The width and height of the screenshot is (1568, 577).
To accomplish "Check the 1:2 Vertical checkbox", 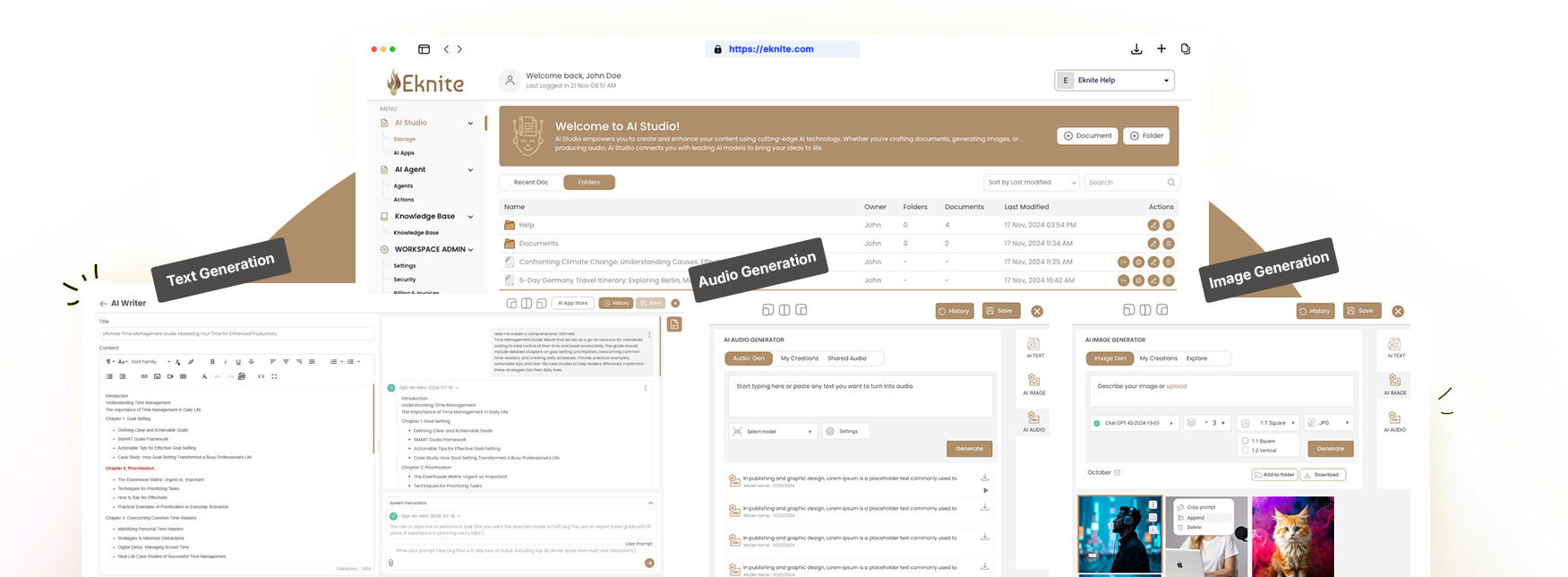I will tap(1245, 451).
